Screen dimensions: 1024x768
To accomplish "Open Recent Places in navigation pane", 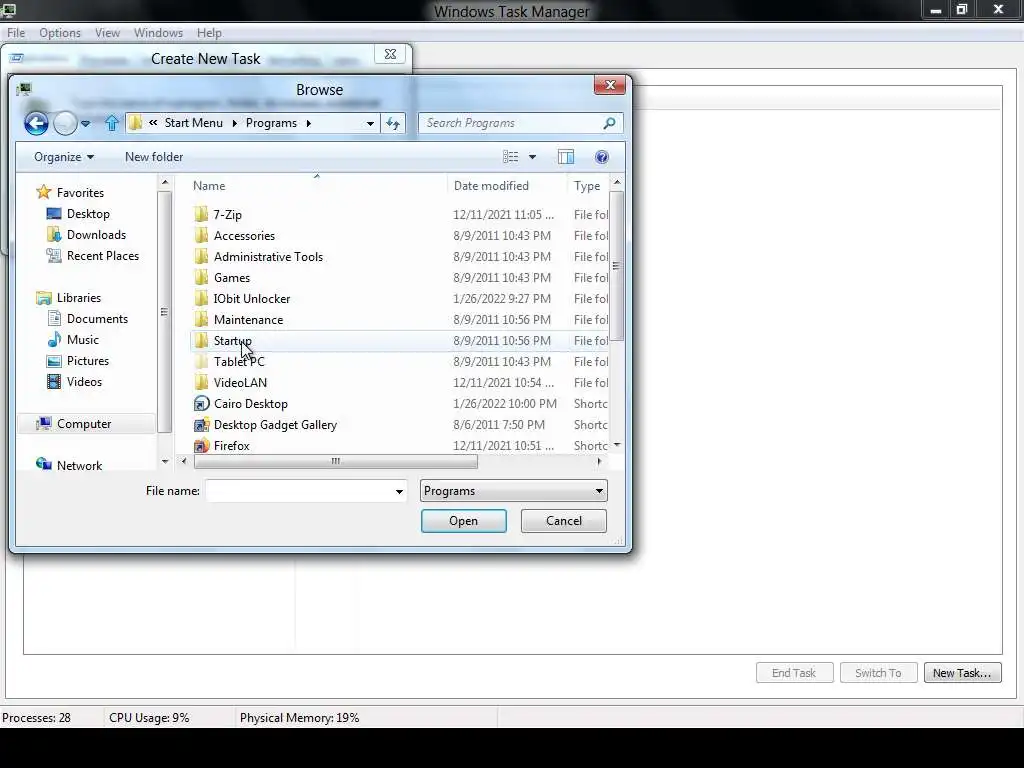I will pyautogui.click(x=93, y=255).
